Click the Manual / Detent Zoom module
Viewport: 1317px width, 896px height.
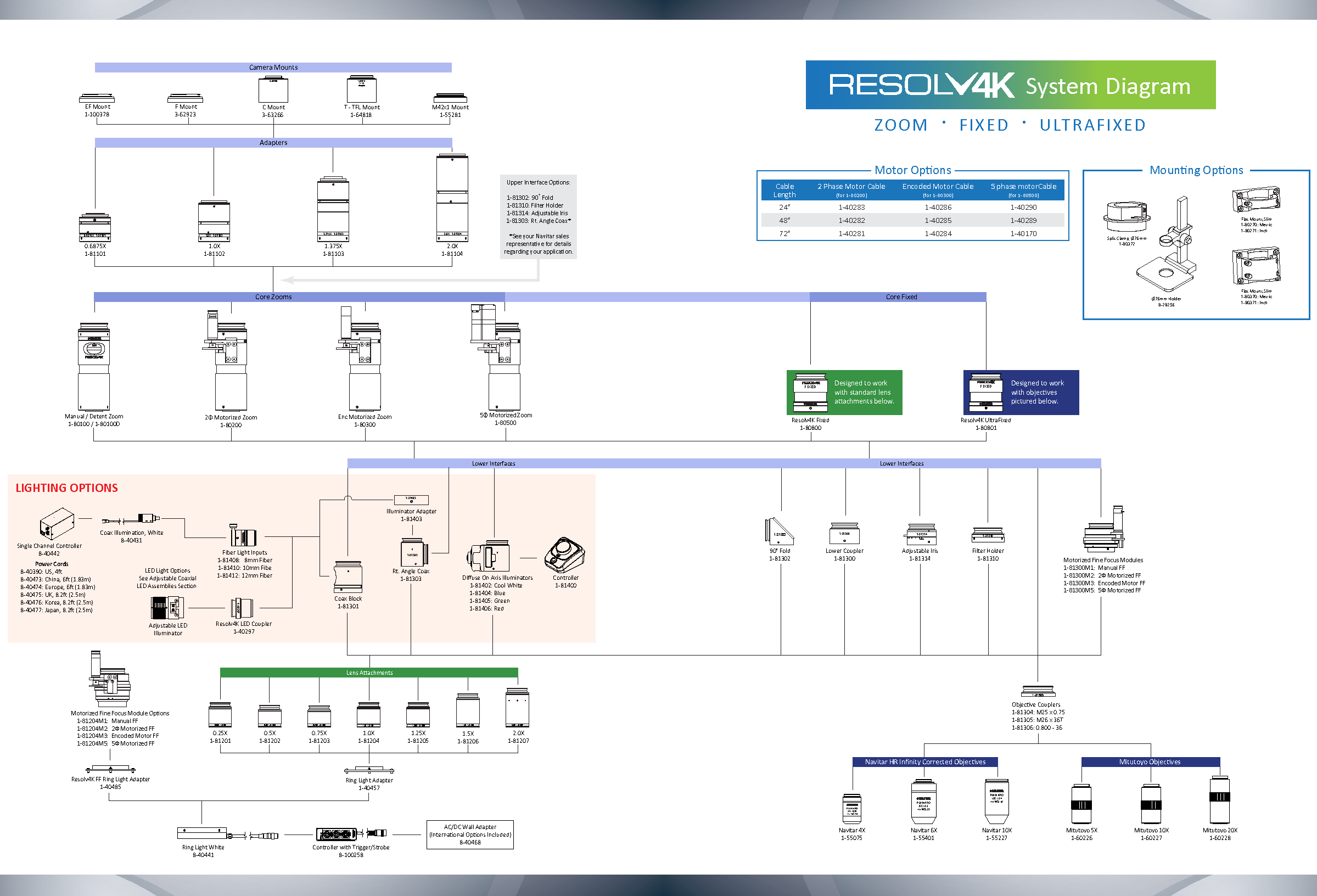(93, 366)
